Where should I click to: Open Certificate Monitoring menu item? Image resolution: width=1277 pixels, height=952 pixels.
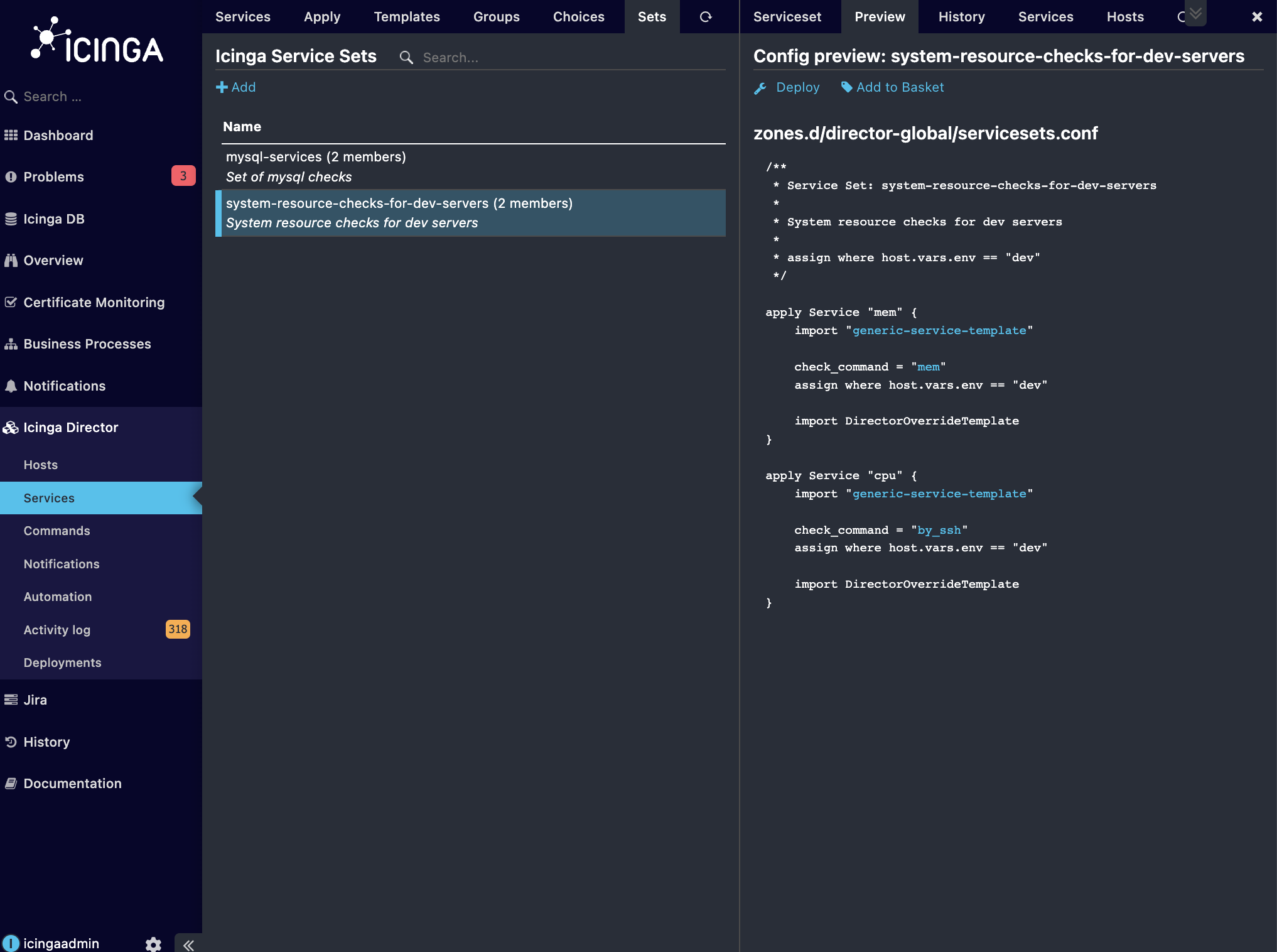(101, 302)
